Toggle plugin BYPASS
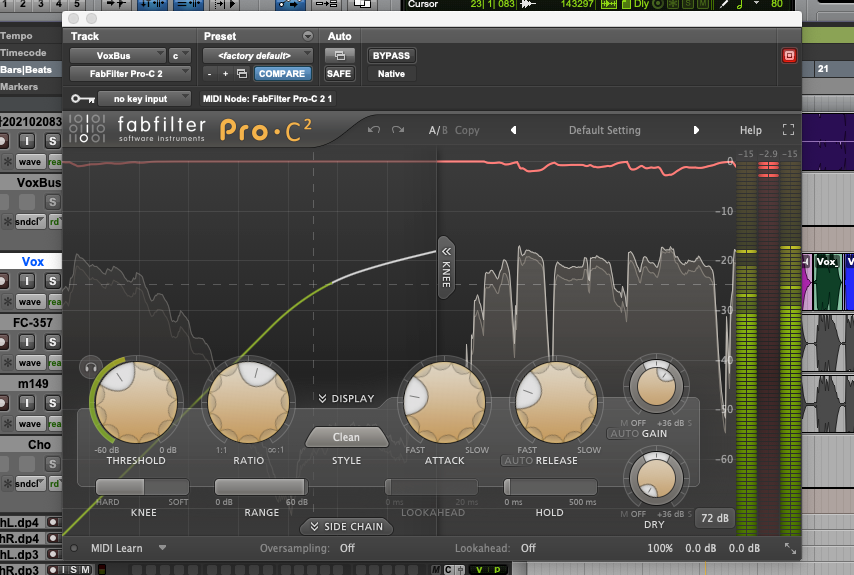The image size is (854, 575). click(x=391, y=56)
